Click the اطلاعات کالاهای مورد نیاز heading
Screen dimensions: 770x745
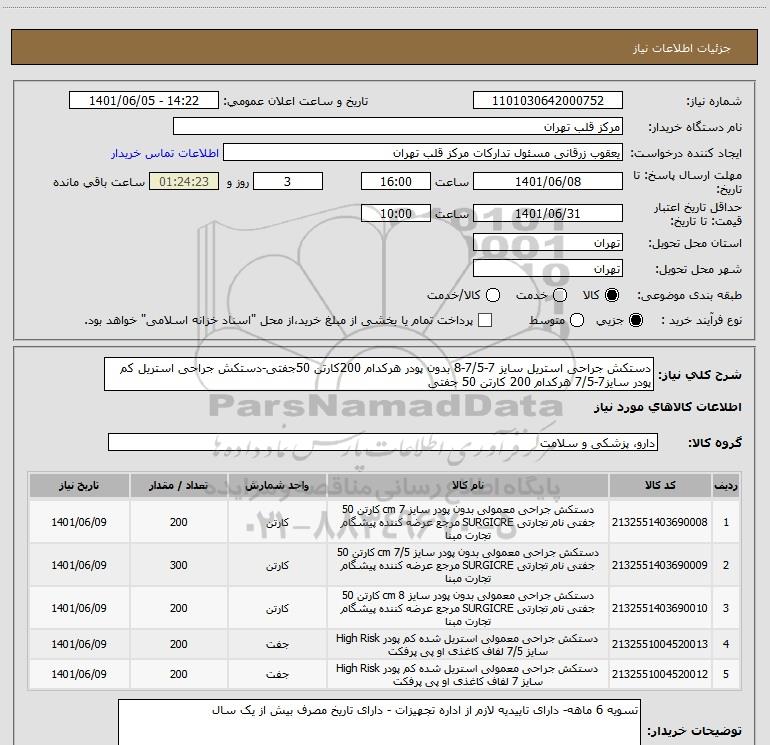pos(668,407)
